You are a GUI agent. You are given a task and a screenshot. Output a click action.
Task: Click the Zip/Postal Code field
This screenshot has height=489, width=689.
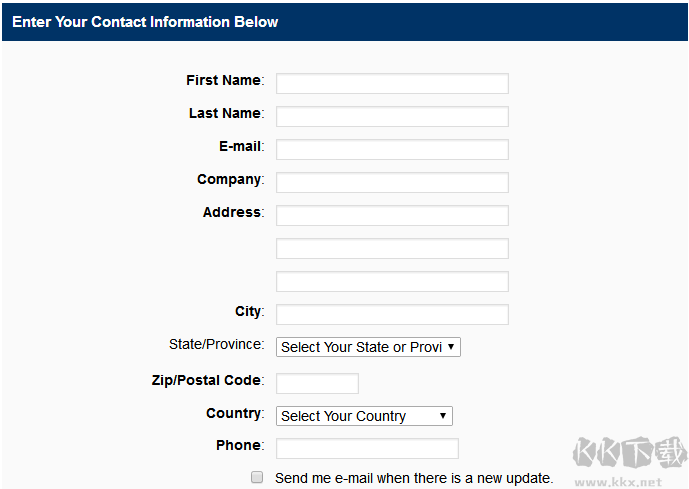coord(317,383)
